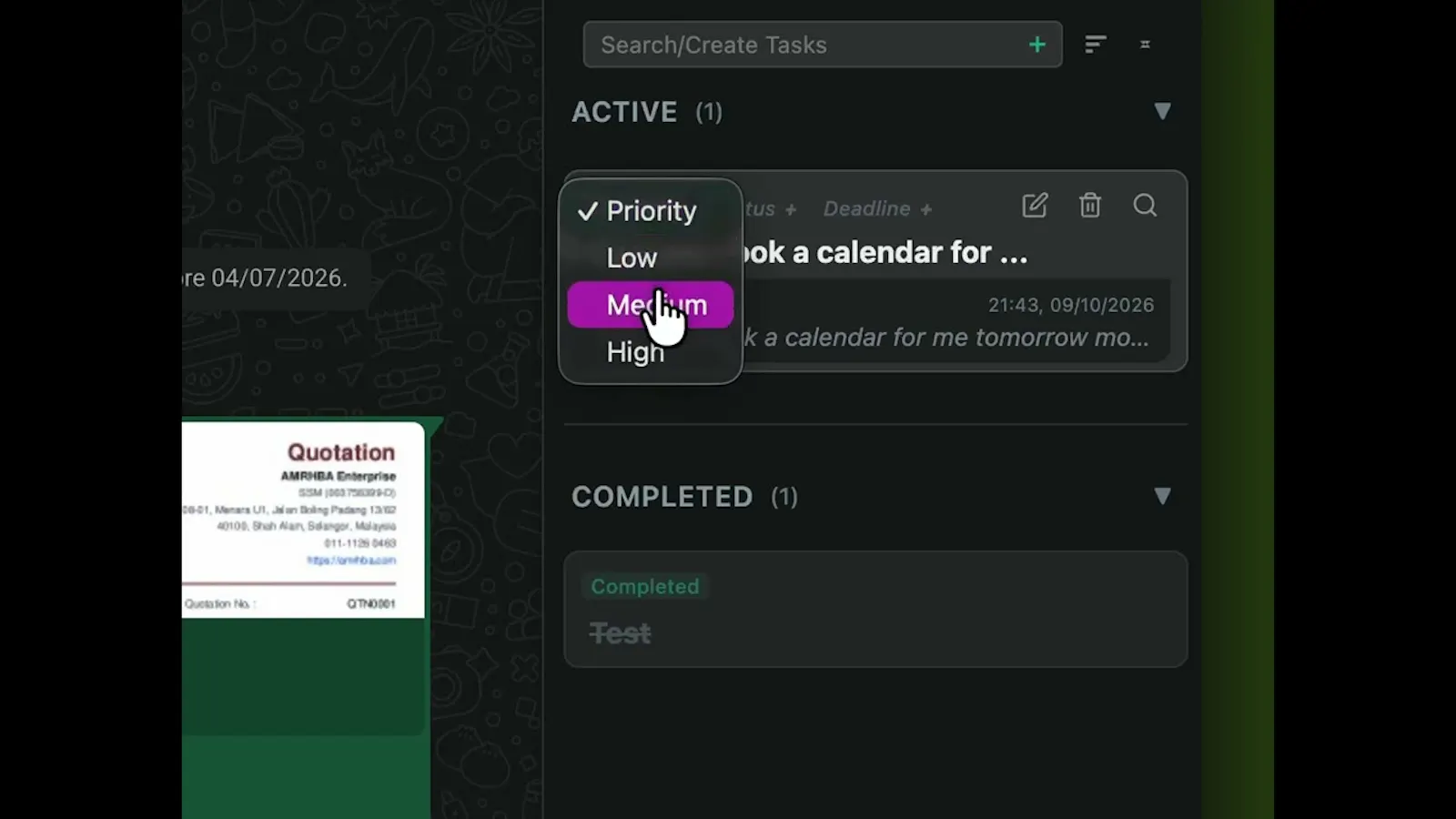
Task: Click the Completed status label
Action: coord(645,587)
